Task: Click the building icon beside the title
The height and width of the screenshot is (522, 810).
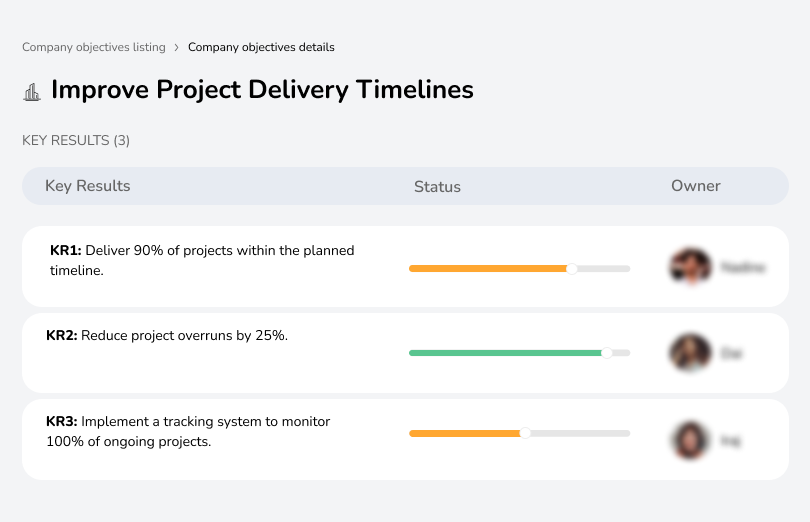Action: (32, 92)
